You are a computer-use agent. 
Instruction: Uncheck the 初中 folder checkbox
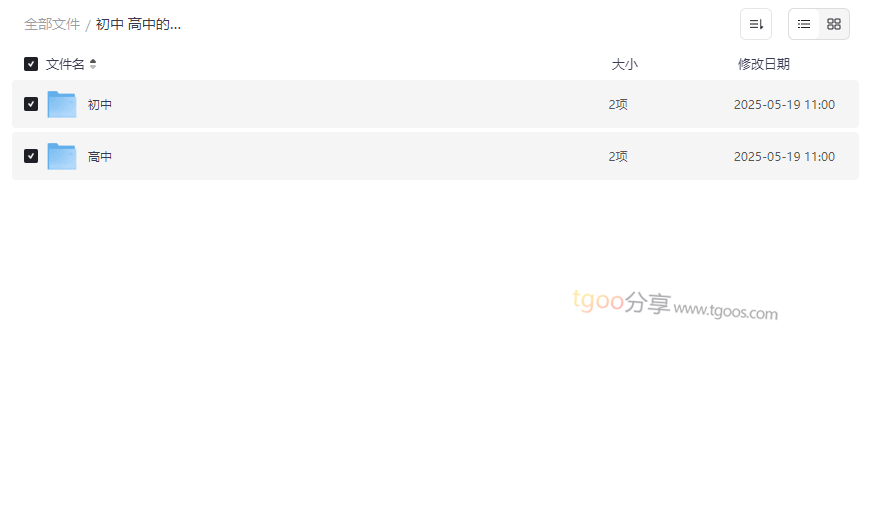(31, 104)
